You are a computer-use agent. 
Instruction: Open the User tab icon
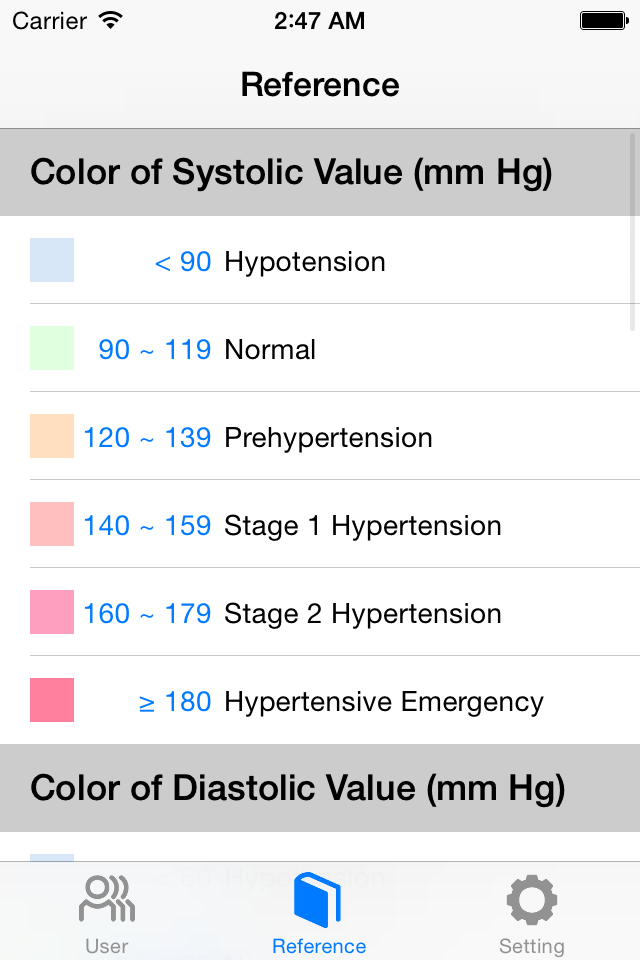pyautogui.click(x=107, y=899)
